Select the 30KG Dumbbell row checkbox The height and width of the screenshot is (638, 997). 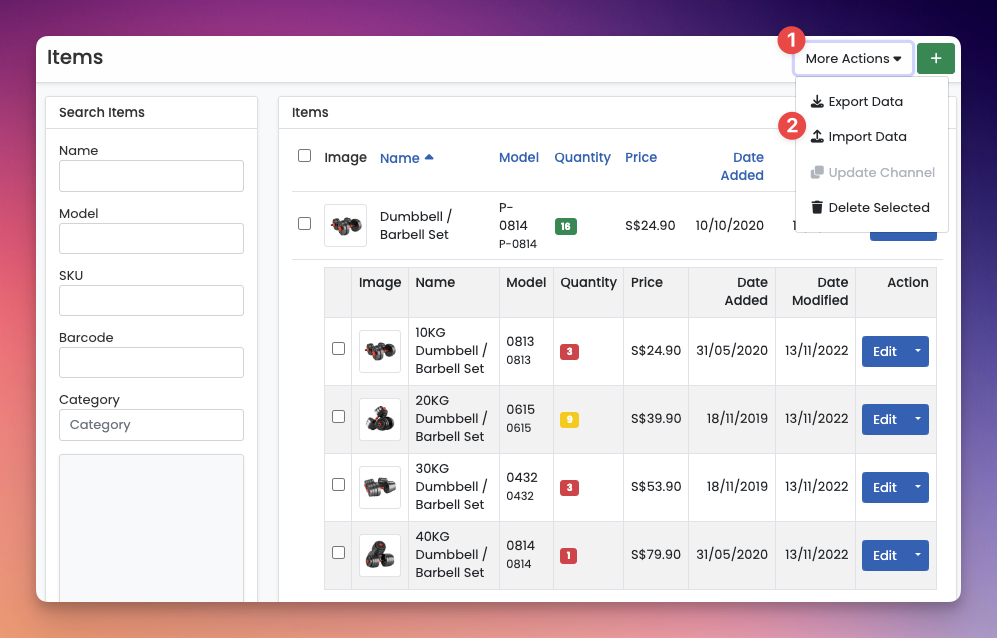(339, 485)
